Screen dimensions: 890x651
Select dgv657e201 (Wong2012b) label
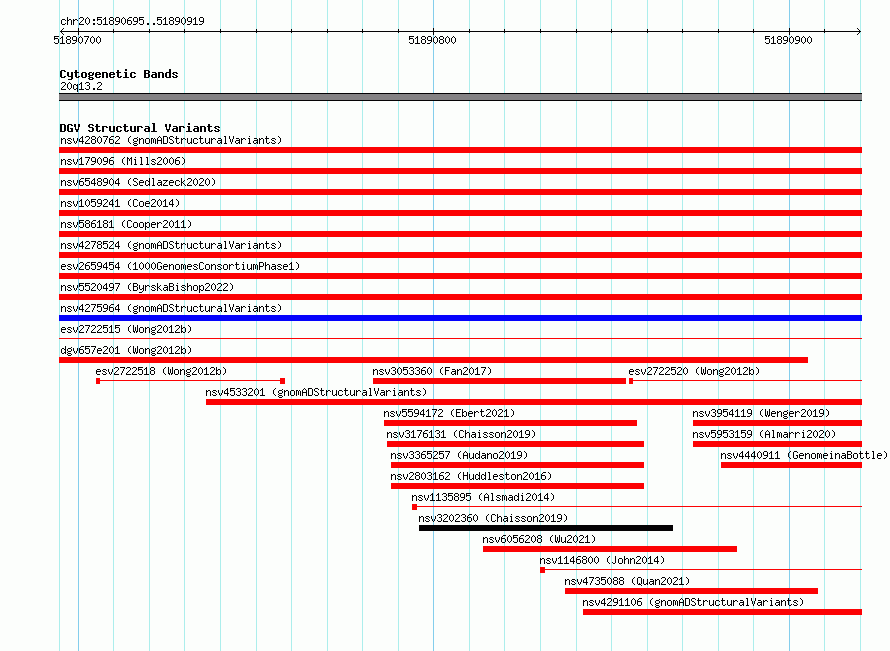(x=126, y=350)
